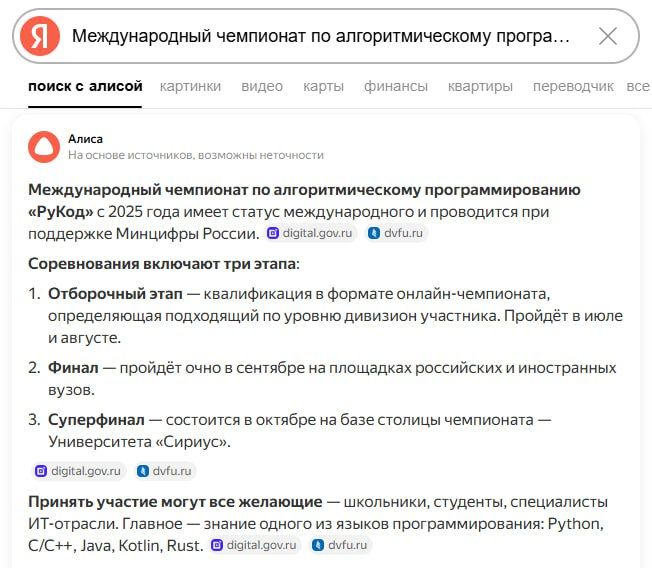Open digital.gov.ru source chip below the Superfinal item
The height and width of the screenshot is (568, 652).
tap(79, 471)
